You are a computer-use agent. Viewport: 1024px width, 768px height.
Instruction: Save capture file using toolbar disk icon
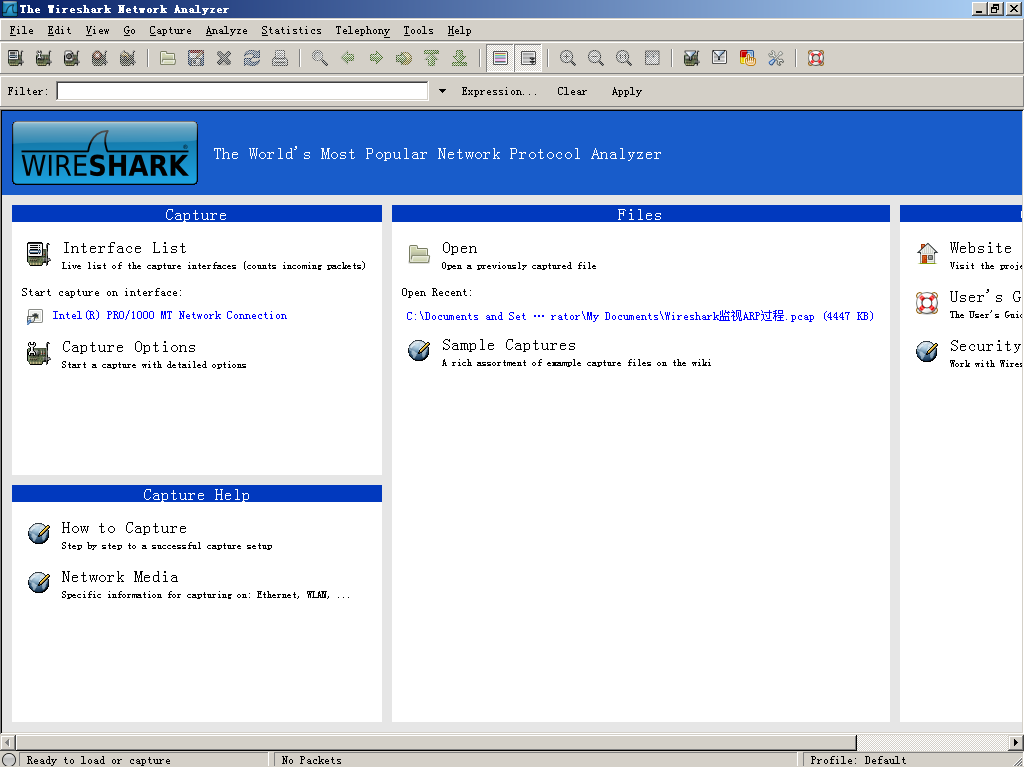196,58
